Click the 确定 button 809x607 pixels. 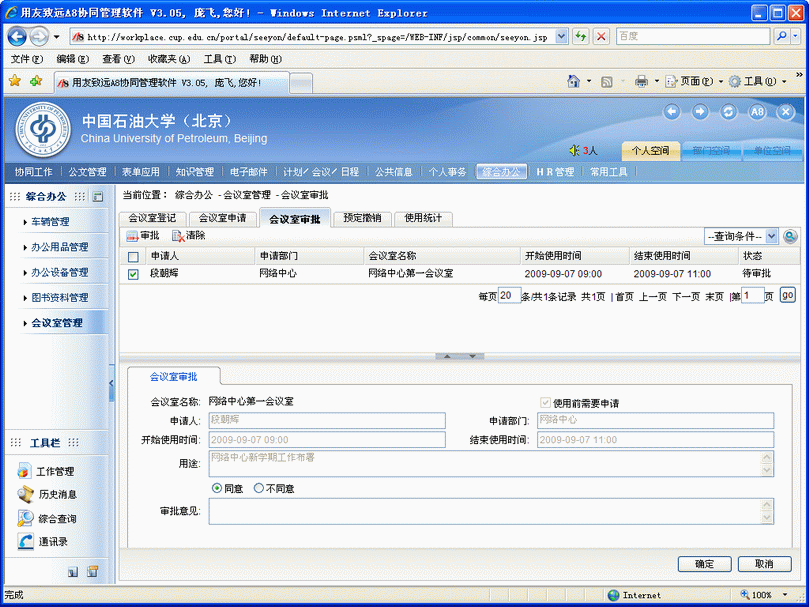click(x=705, y=564)
